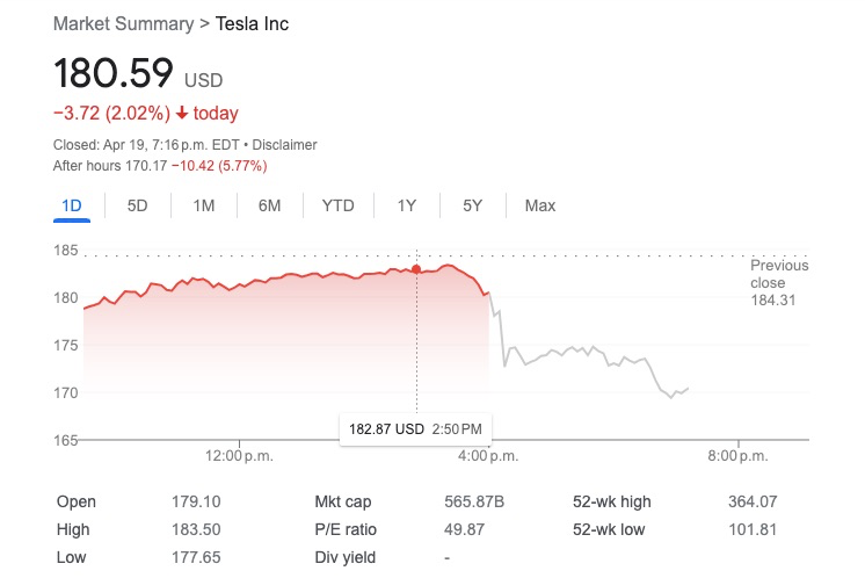Click the red down arrow icon
Viewport: 866px width, 579px height.
point(182,113)
